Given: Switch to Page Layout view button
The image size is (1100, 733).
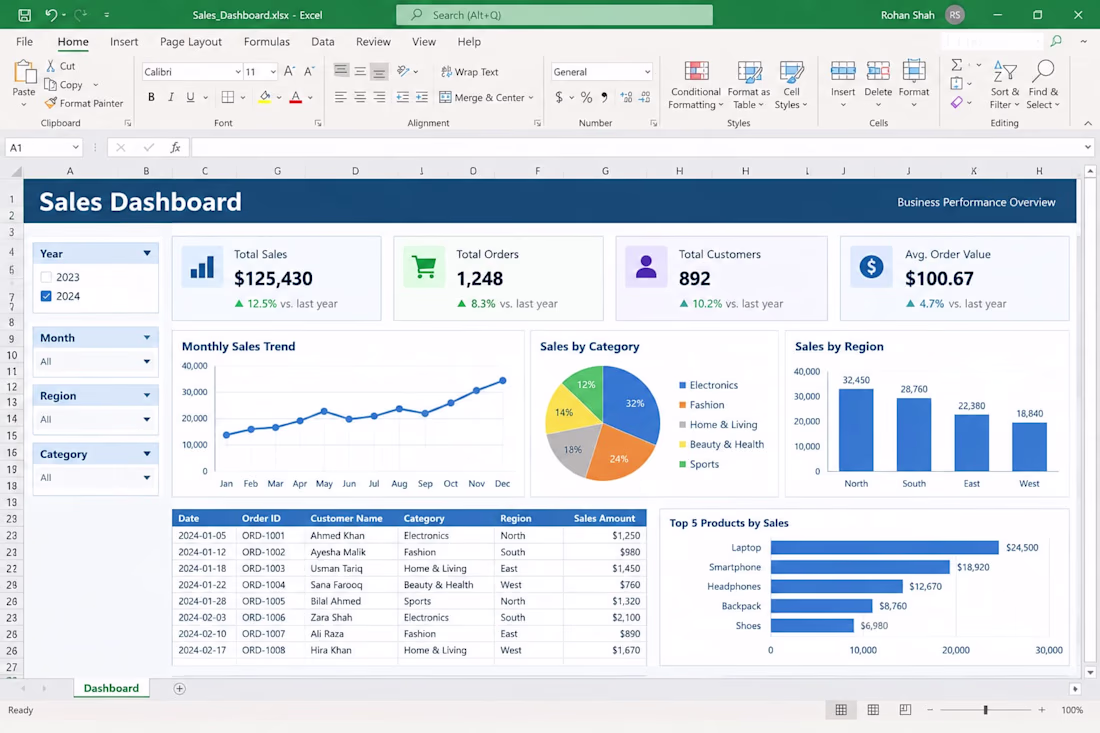Looking at the screenshot, I should click(873, 710).
